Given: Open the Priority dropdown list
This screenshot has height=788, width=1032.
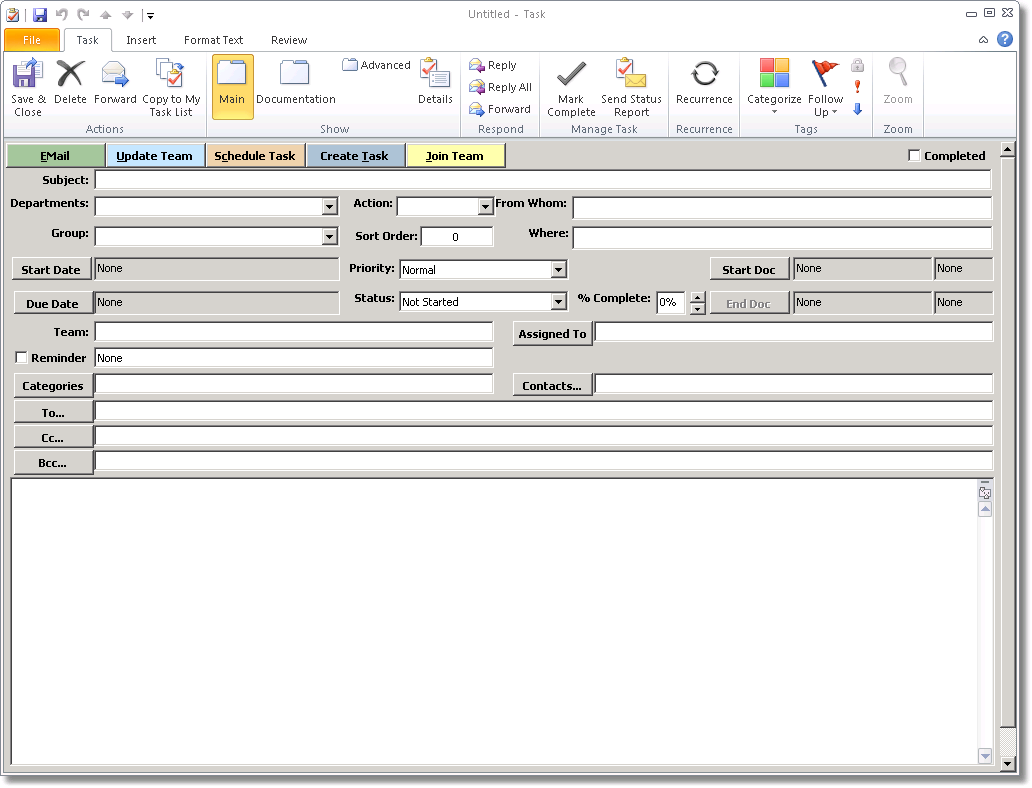Looking at the screenshot, I should pyautogui.click(x=559, y=270).
